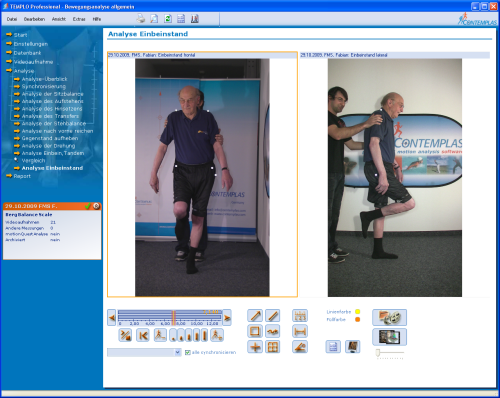Select the rectangle drawing tool
Image resolution: width=500 pixels, height=398 pixels.
click(255, 331)
